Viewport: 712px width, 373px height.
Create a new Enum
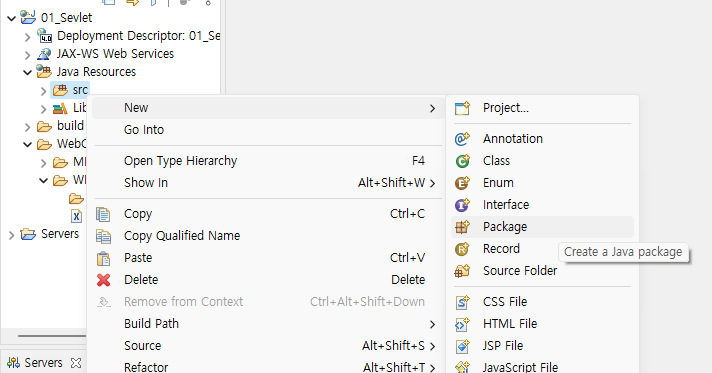pyautogui.click(x=542, y=183)
